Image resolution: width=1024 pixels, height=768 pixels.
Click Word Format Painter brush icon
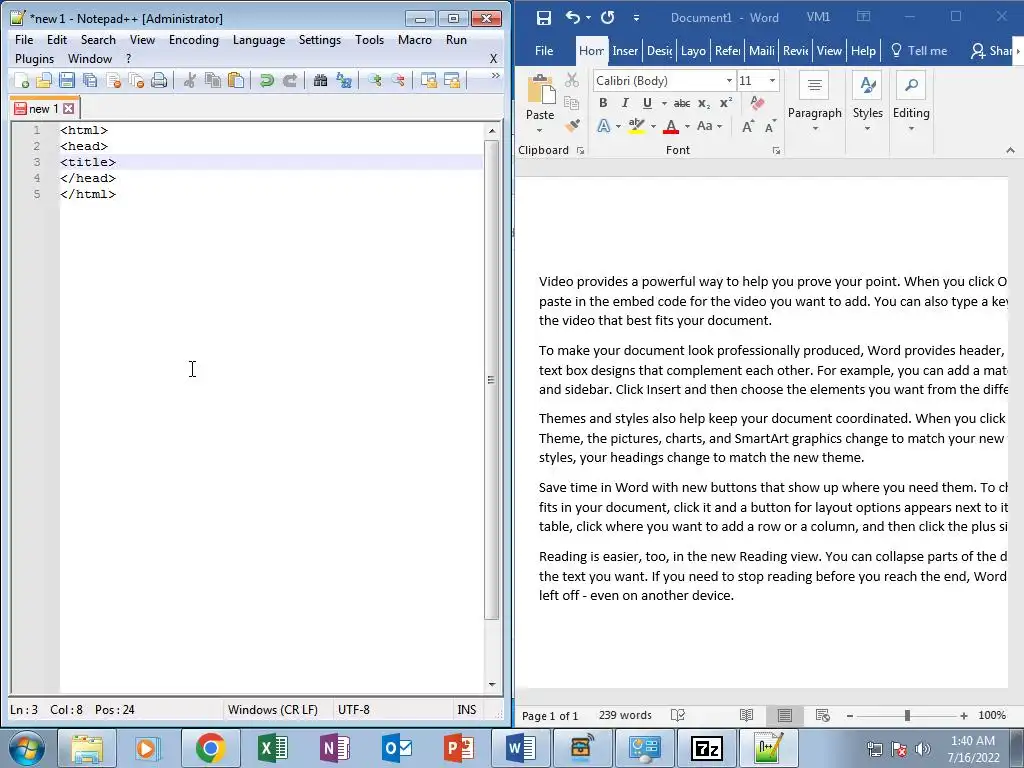pos(572,125)
